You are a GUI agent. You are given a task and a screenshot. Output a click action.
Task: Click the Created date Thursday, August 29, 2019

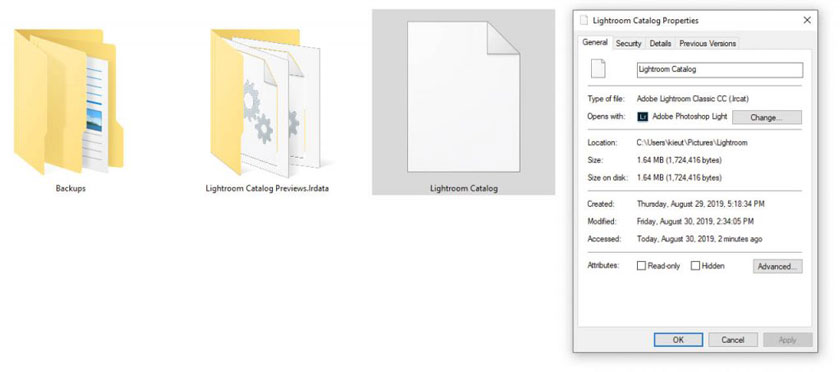(701, 204)
